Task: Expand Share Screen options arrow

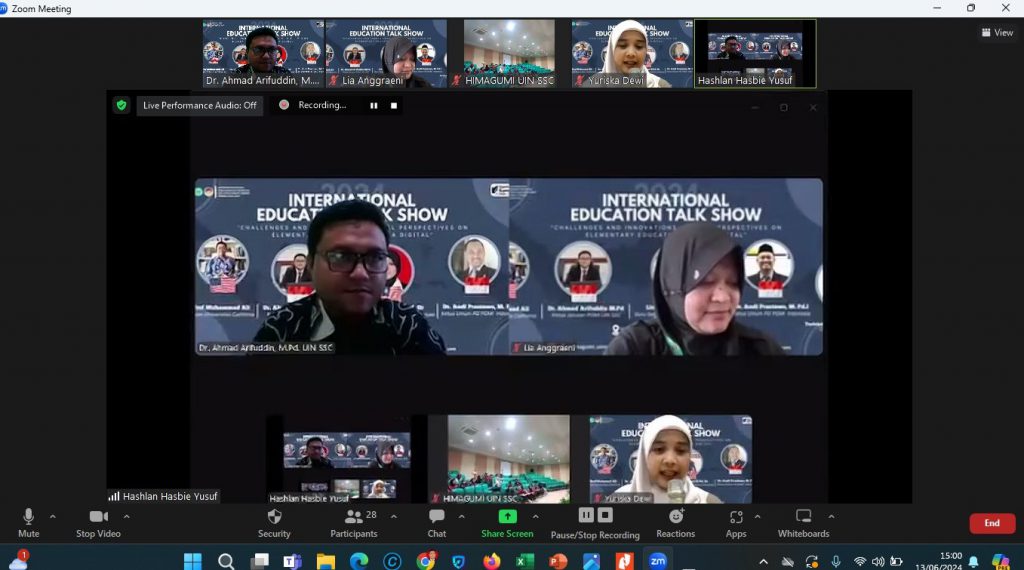Action: coord(536,516)
